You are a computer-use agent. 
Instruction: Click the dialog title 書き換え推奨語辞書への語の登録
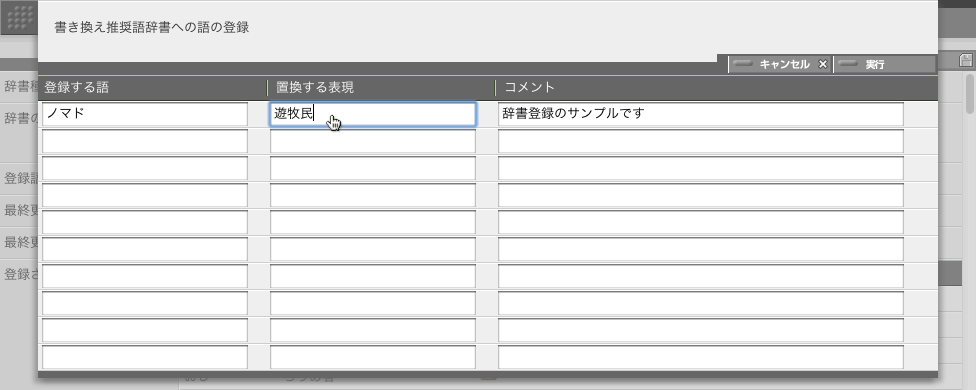(152, 28)
